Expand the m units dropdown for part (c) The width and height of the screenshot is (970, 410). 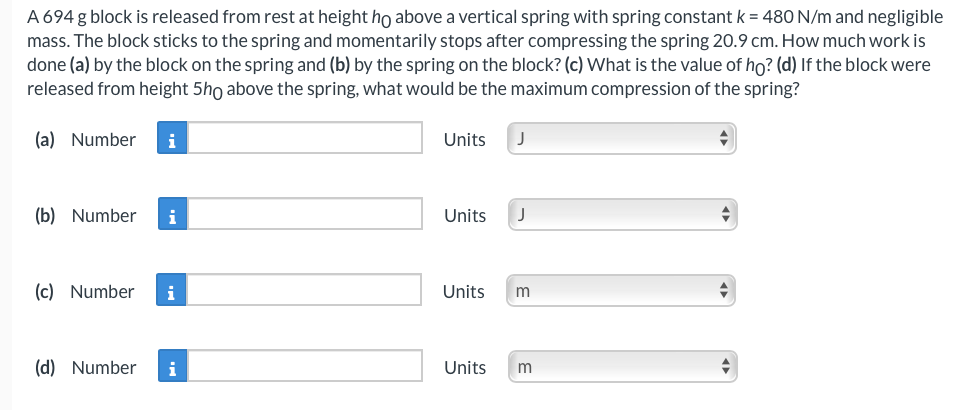(x=621, y=292)
